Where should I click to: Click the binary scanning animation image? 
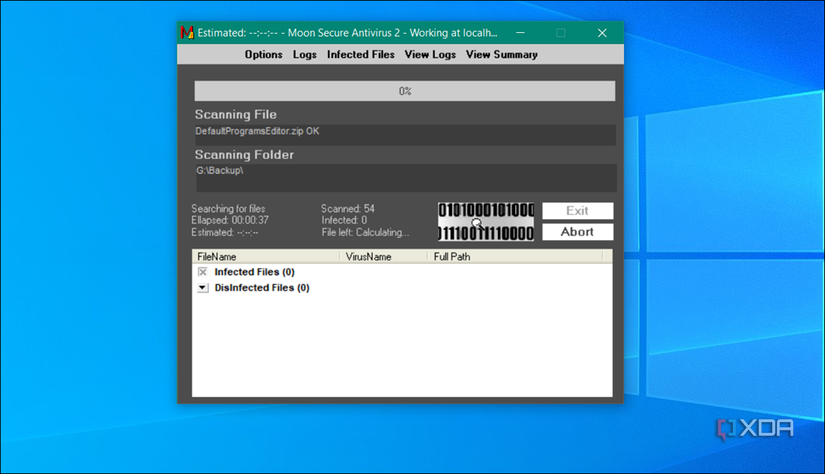[x=486, y=221]
